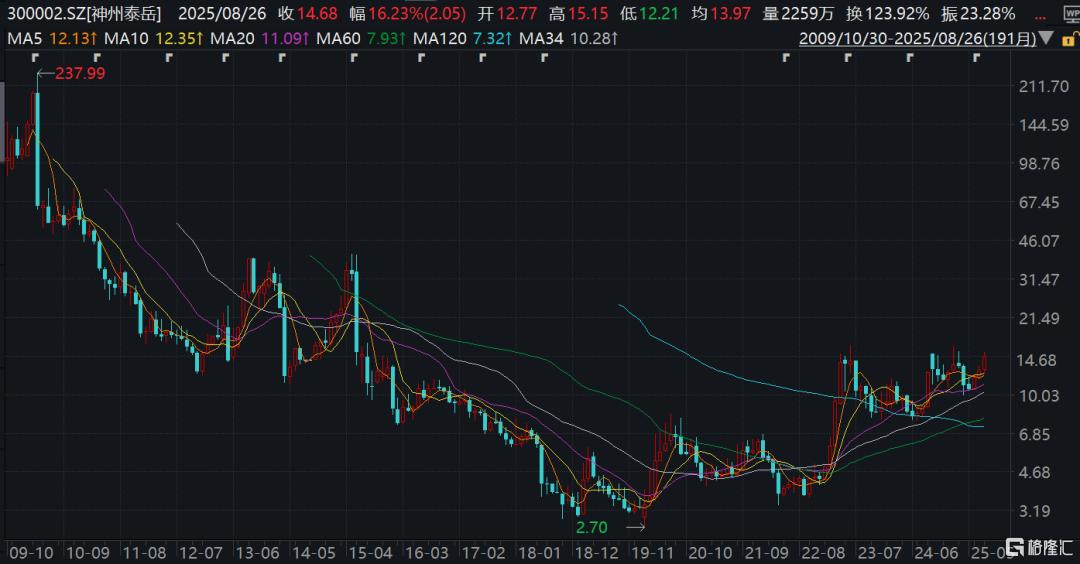Select the MA5 12.13 indicator label
Screen dimensions: 1080x564
(x=52, y=39)
